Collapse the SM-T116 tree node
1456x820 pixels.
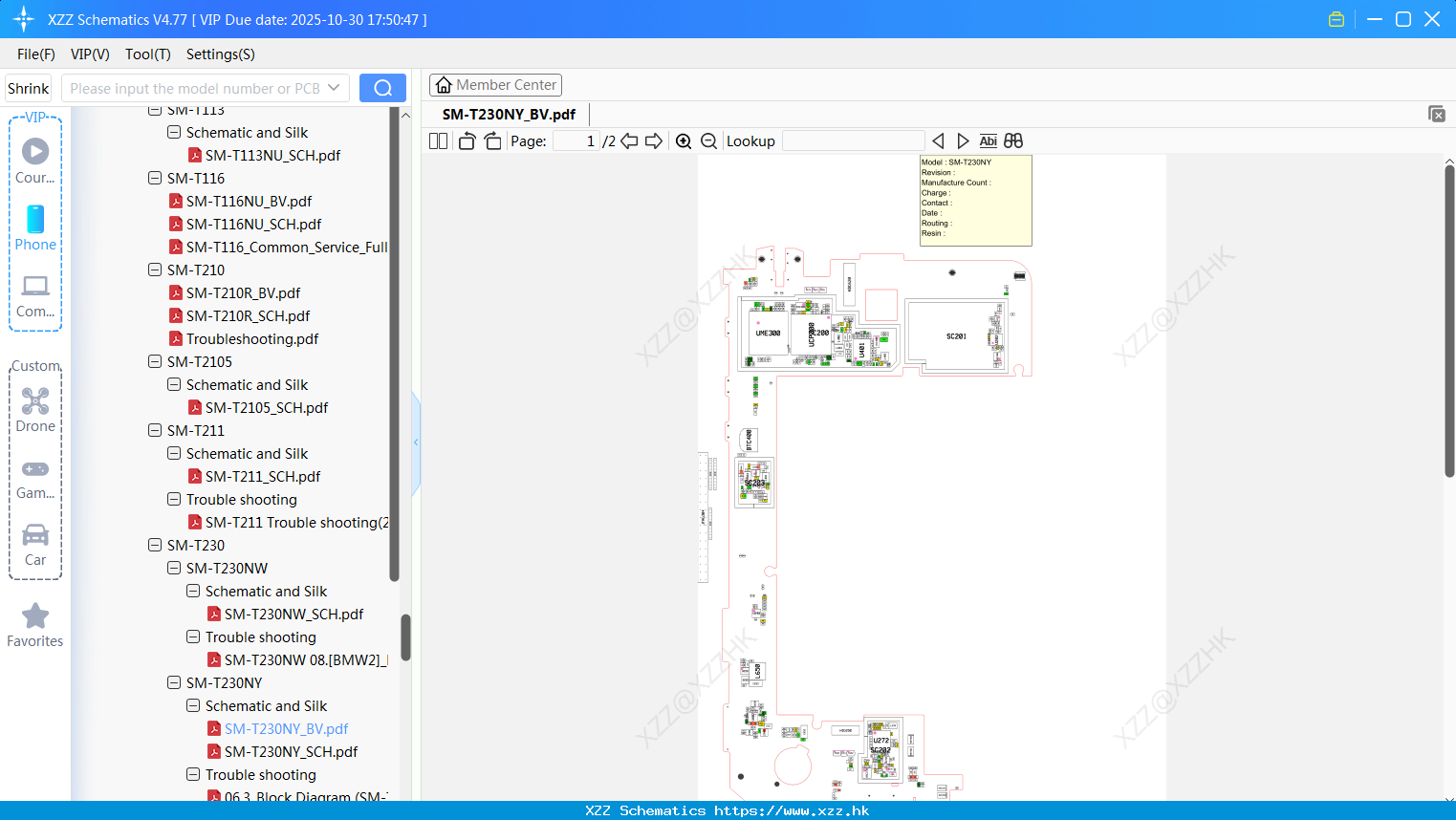(155, 178)
